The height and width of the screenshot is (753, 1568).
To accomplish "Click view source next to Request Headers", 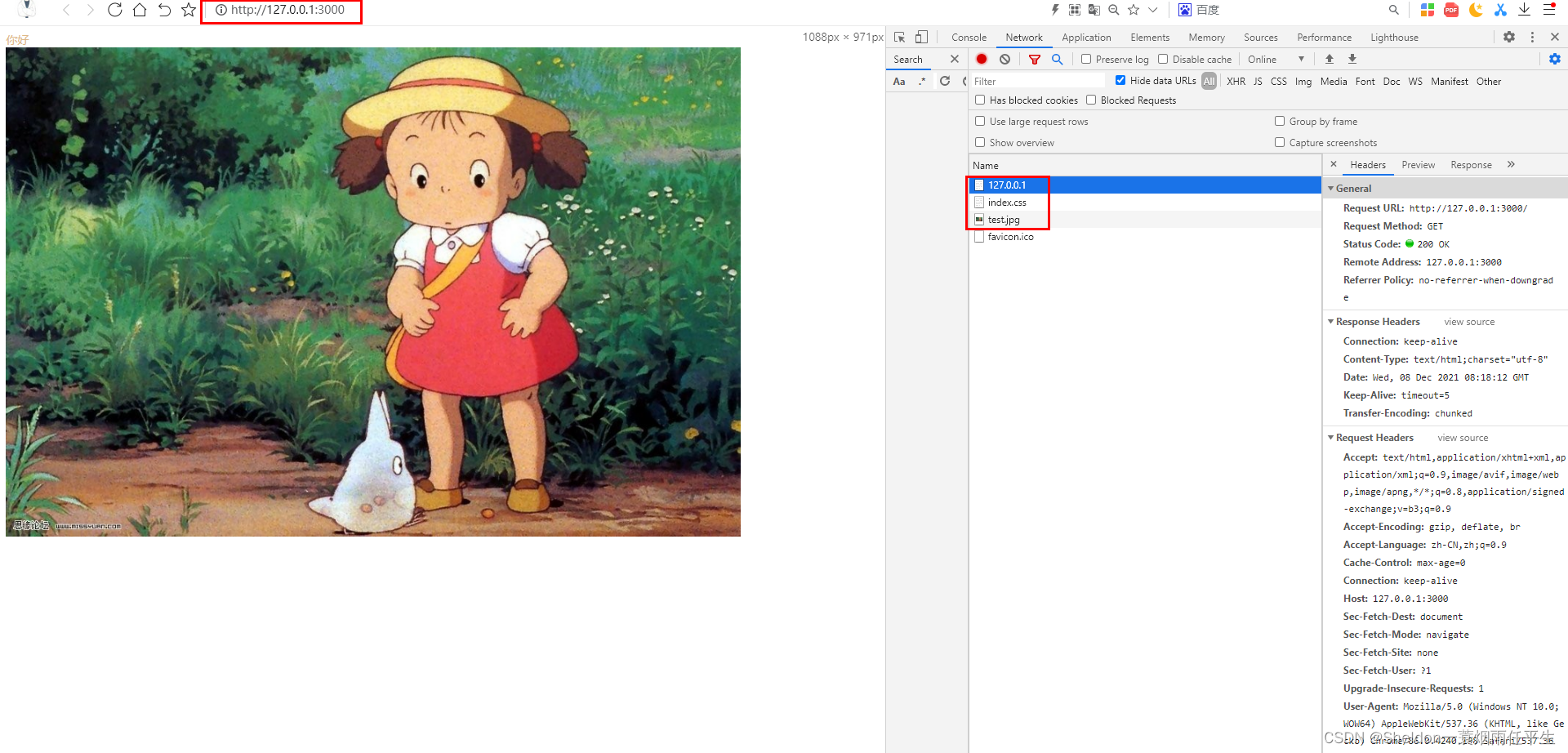I will click(1463, 438).
